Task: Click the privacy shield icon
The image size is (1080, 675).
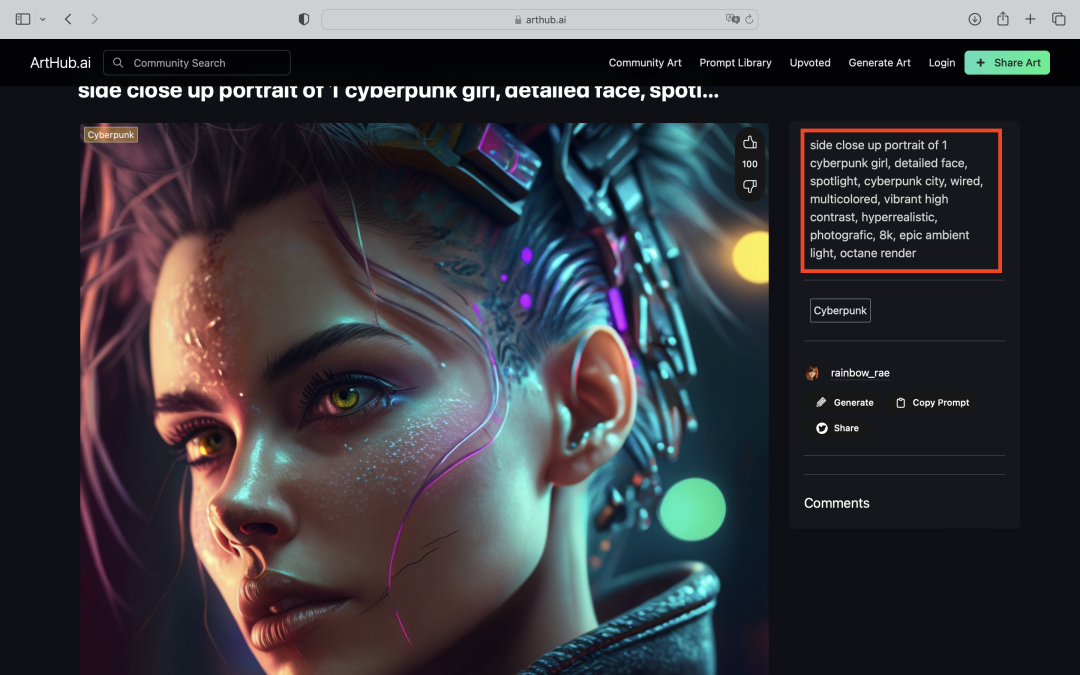Action: [304, 19]
